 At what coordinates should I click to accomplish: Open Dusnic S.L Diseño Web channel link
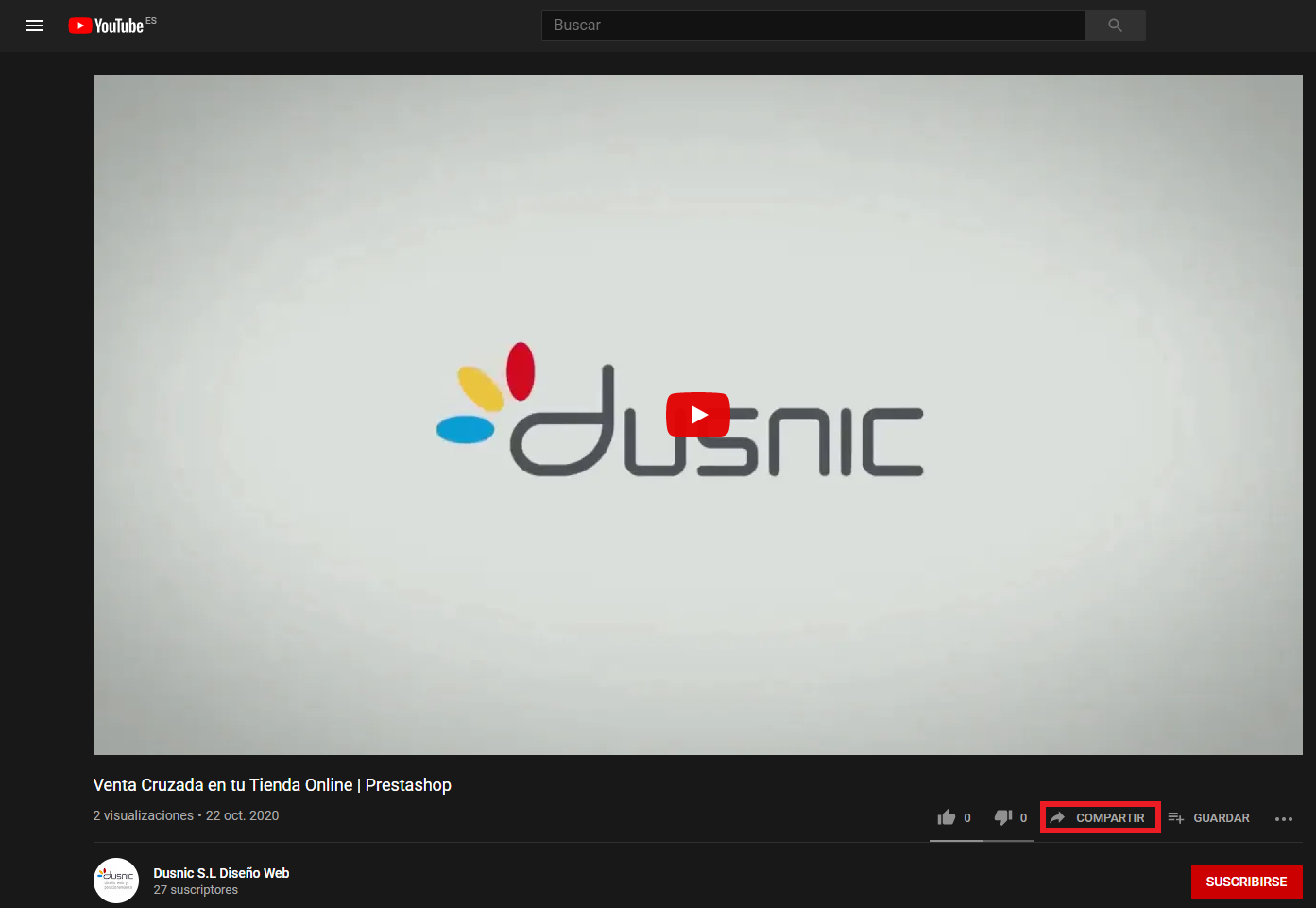(221, 873)
